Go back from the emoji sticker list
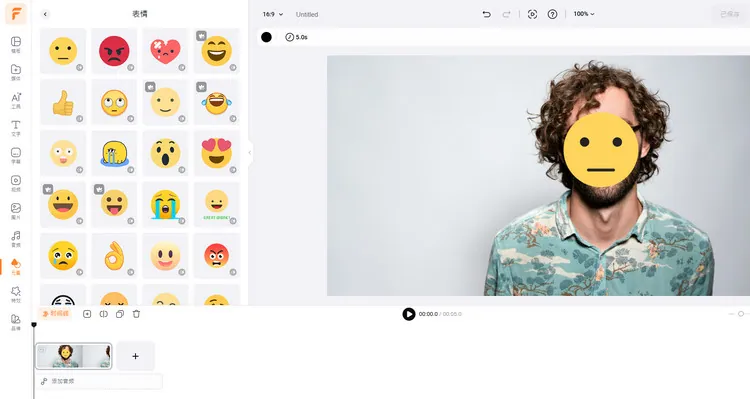 pos(45,14)
